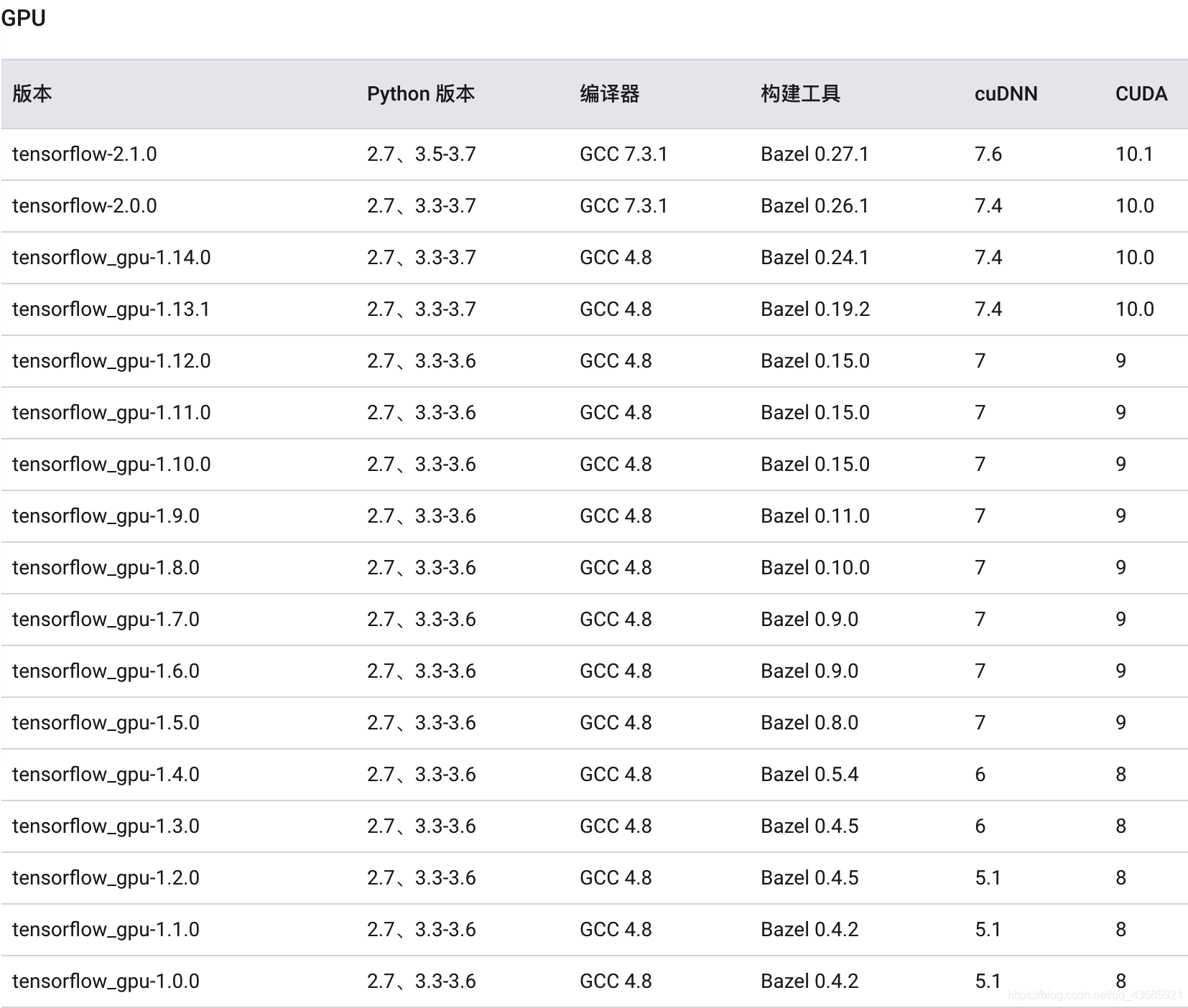Select the tensorflow-2.0.0 row label
The height and width of the screenshot is (1008, 1188).
pos(84,206)
